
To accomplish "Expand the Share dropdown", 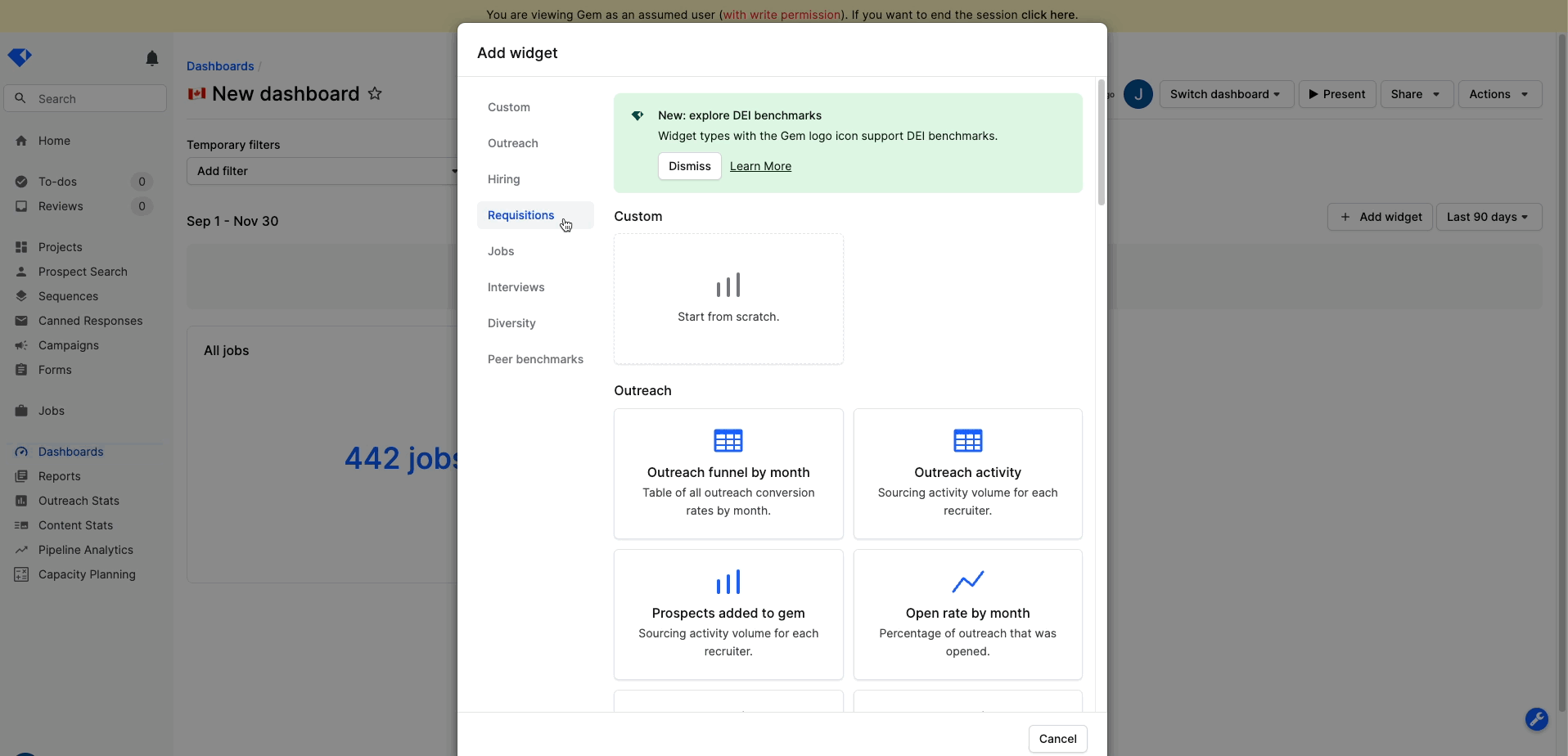I will click(1415, 94).
